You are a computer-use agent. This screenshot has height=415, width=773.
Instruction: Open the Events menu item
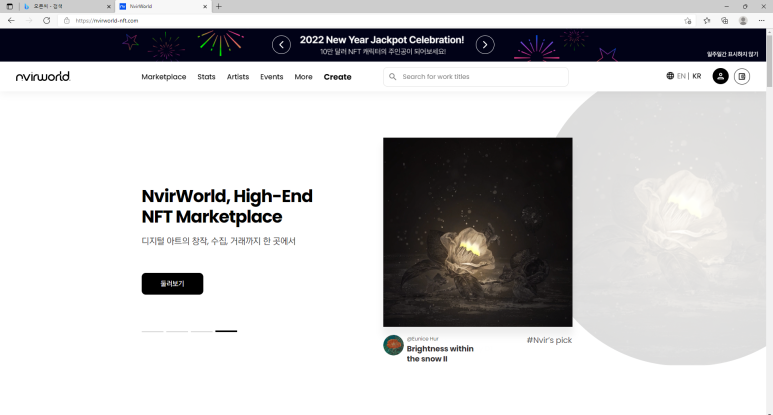[x=272, y=77]
